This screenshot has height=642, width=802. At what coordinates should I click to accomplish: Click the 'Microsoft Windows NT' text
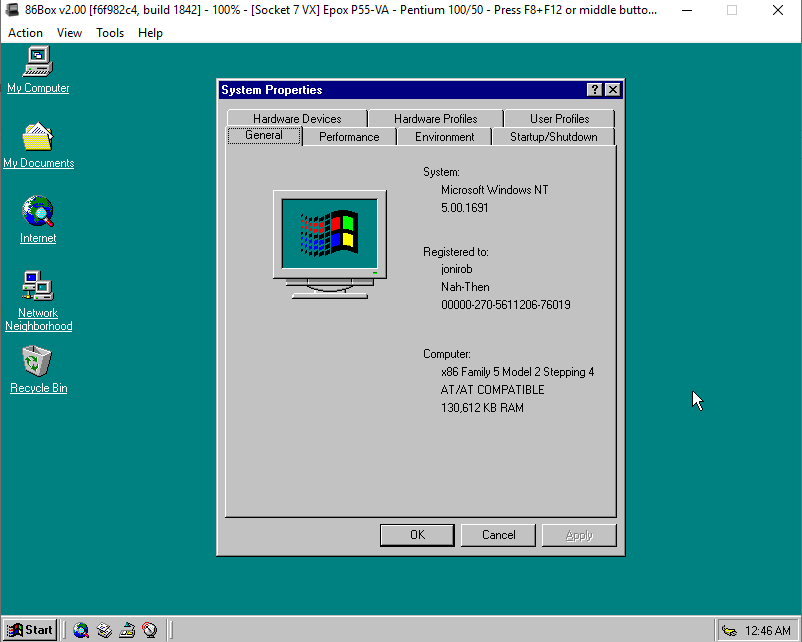[x=494, y=190]
